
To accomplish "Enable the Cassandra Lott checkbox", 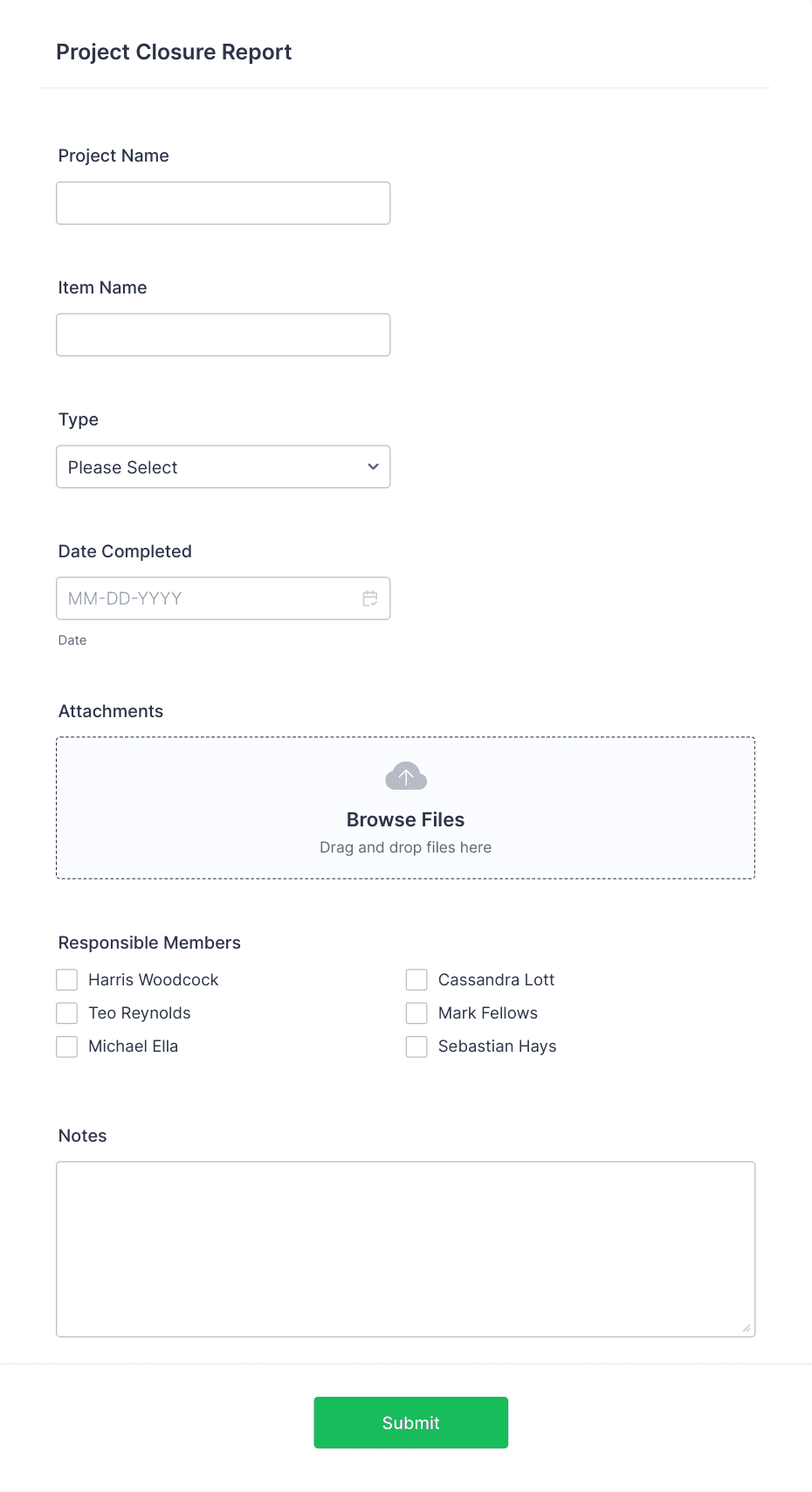I will (416, 979).
